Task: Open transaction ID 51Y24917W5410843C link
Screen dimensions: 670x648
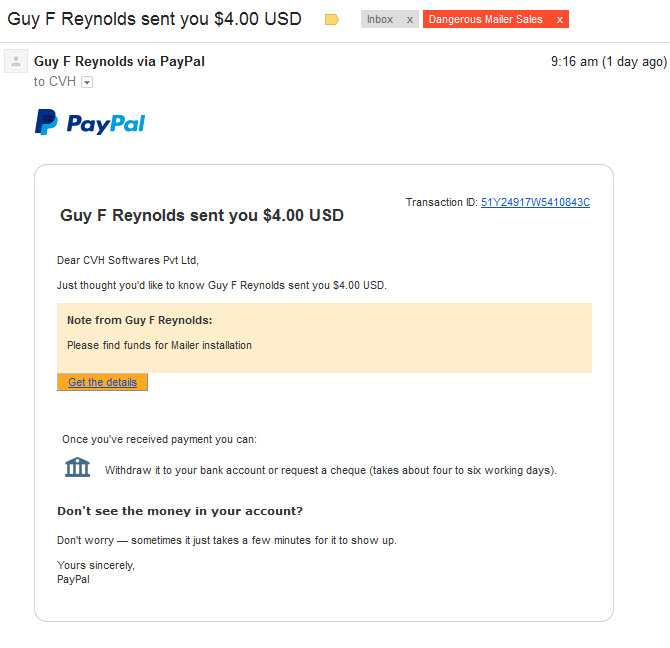Action: [x=535, y=202]
